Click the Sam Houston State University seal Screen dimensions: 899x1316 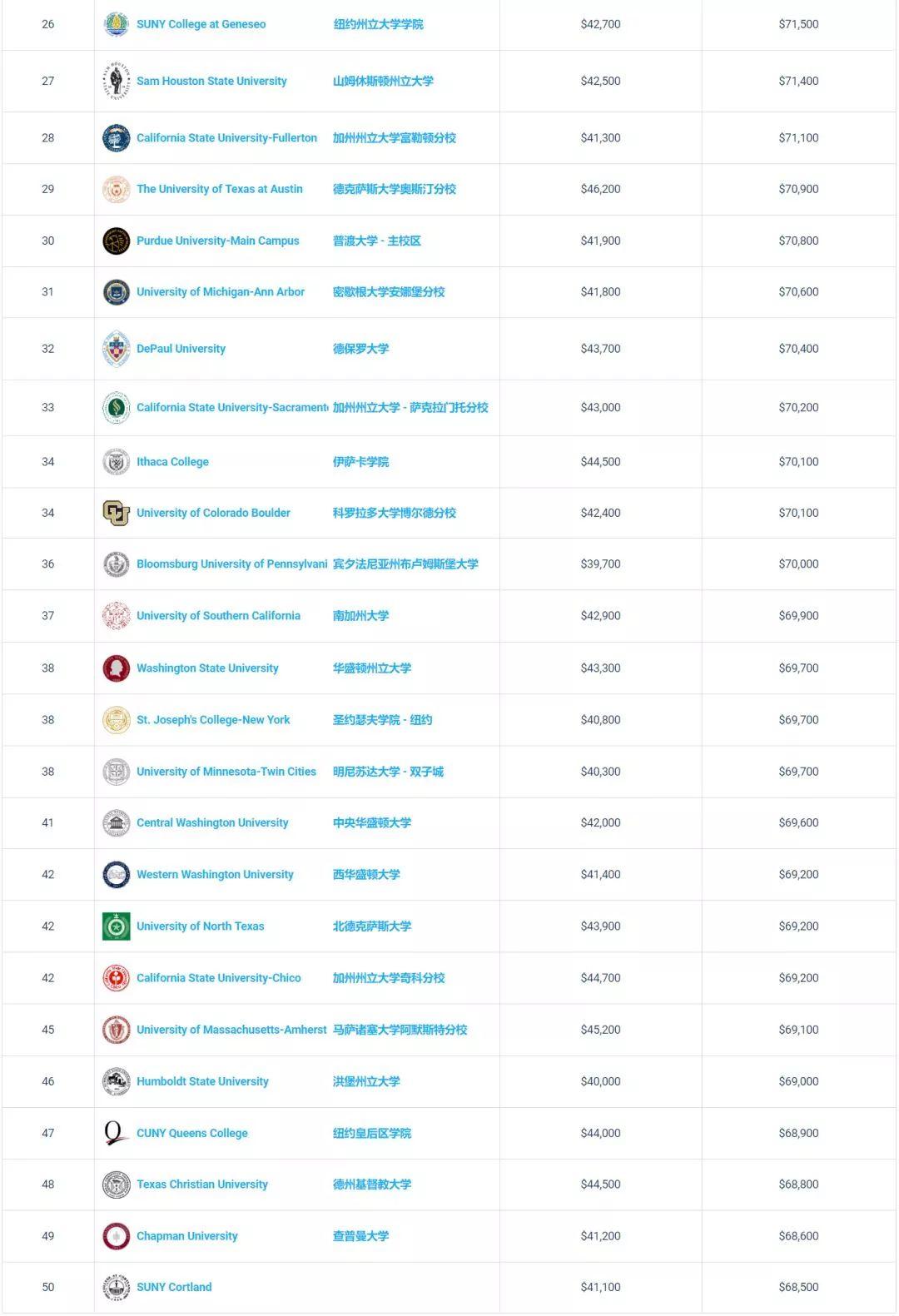click(x=116, y=81)
